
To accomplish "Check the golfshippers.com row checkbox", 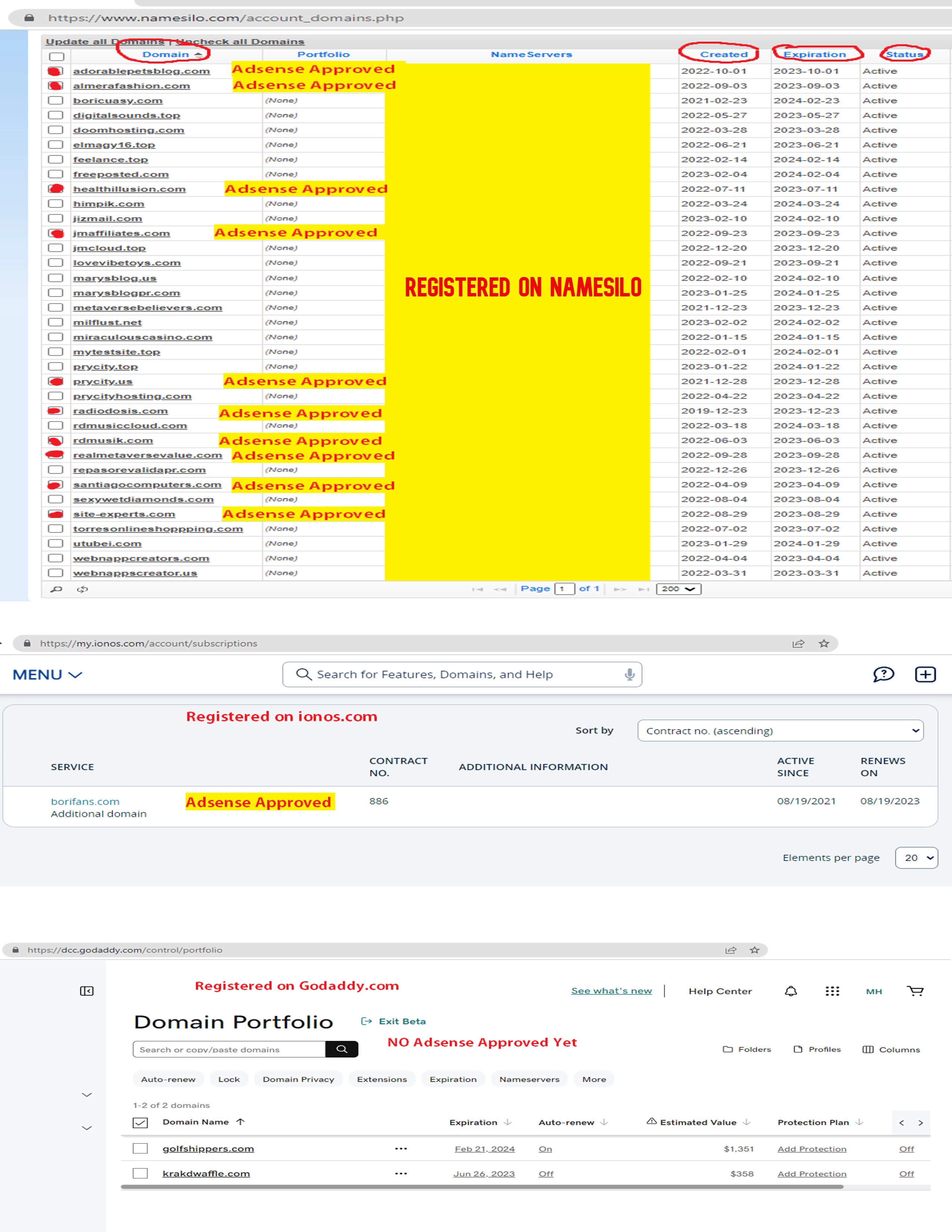I will pyautogui.click(x=140, y=1148).
